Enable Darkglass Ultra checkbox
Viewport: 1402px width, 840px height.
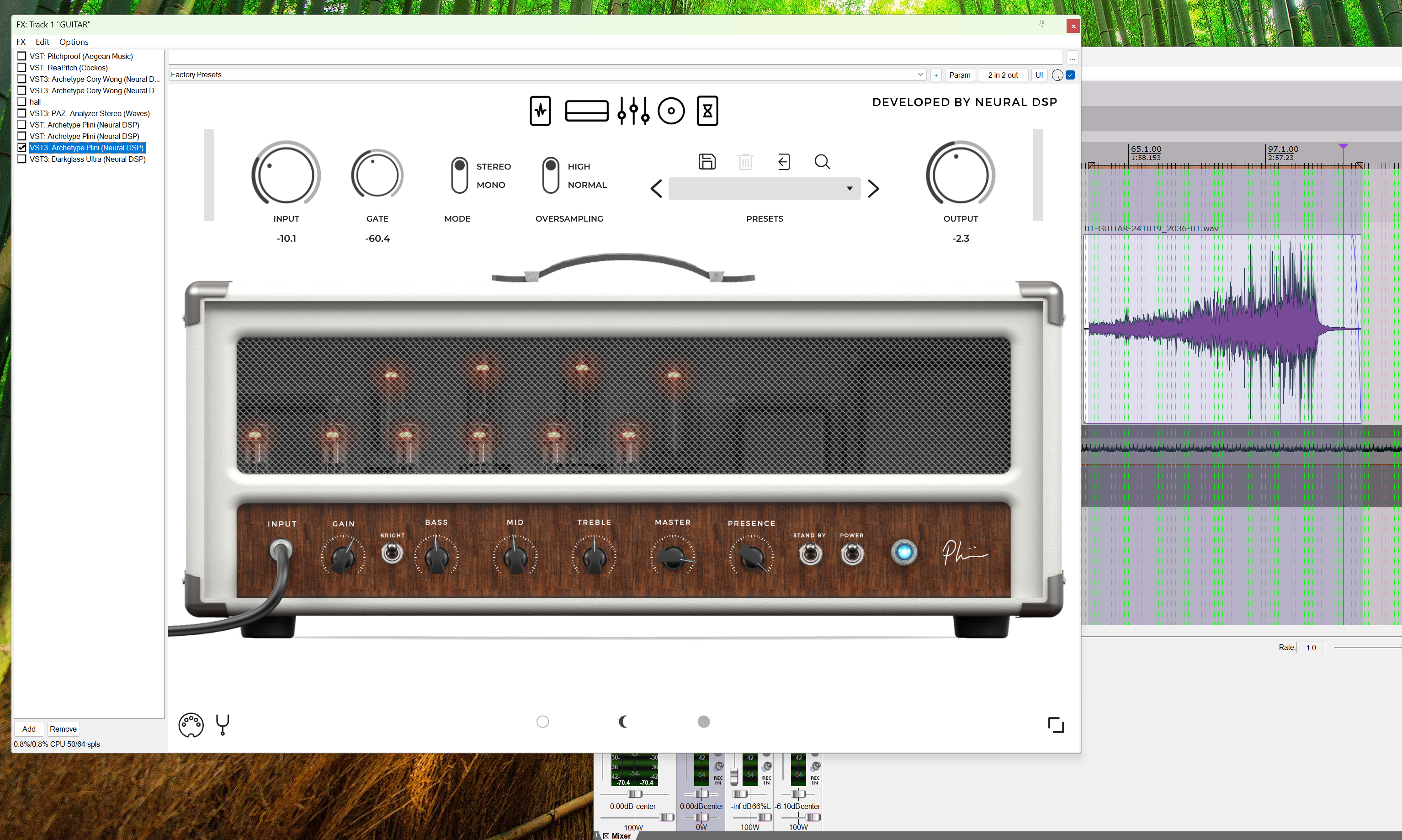pos(22,159)
